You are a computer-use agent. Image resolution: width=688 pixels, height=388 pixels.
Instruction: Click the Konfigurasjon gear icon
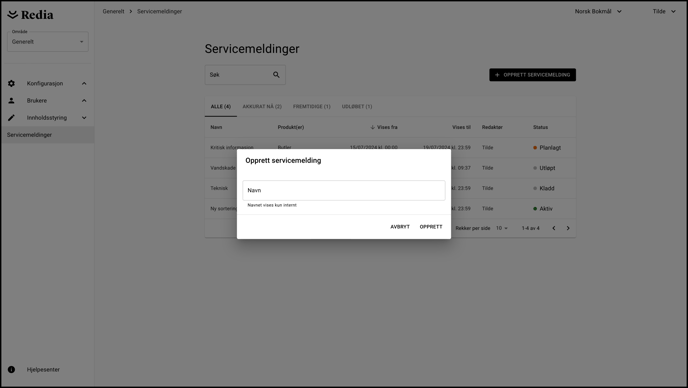[11, 83]
